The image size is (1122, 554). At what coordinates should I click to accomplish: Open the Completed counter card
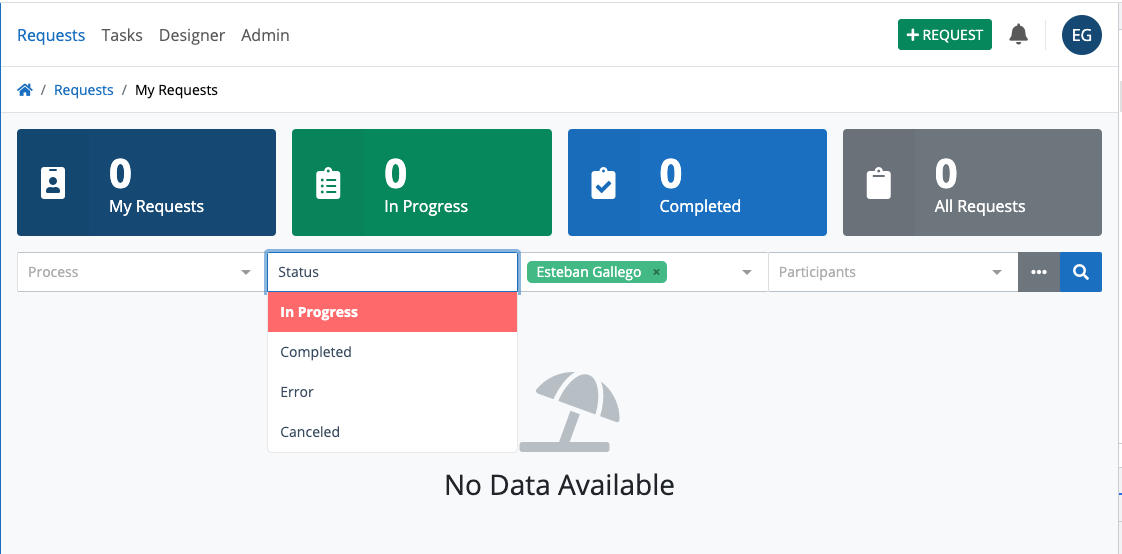pos(697,183)
